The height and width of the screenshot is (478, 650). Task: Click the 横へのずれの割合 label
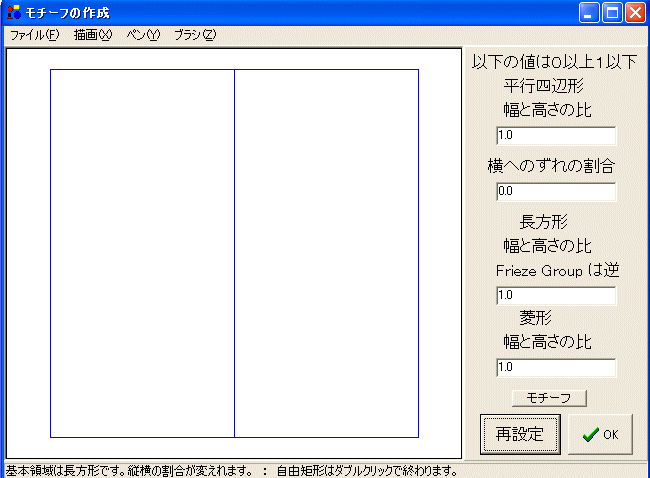click(x=551, y=166)
